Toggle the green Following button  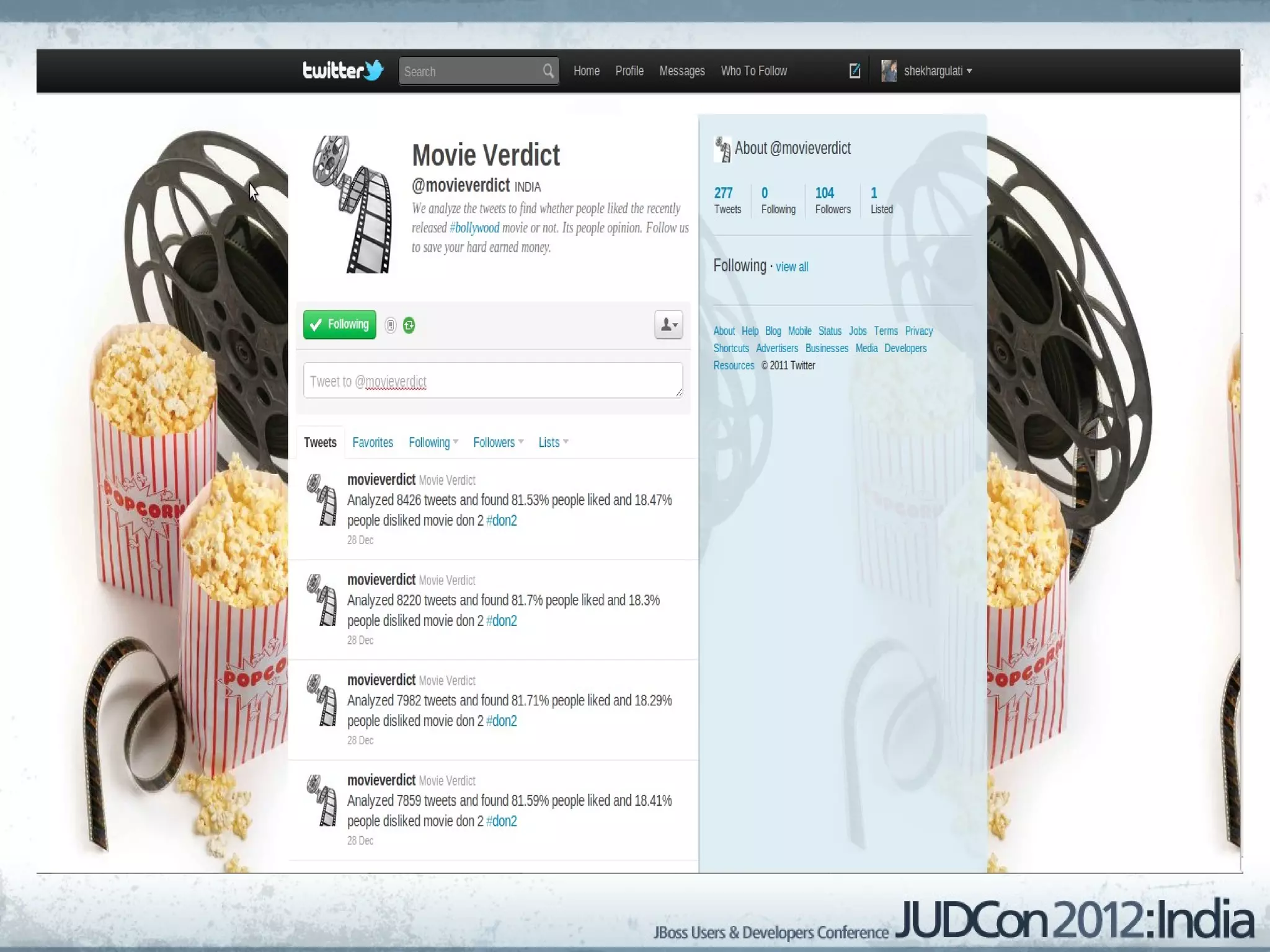(339, 324)
